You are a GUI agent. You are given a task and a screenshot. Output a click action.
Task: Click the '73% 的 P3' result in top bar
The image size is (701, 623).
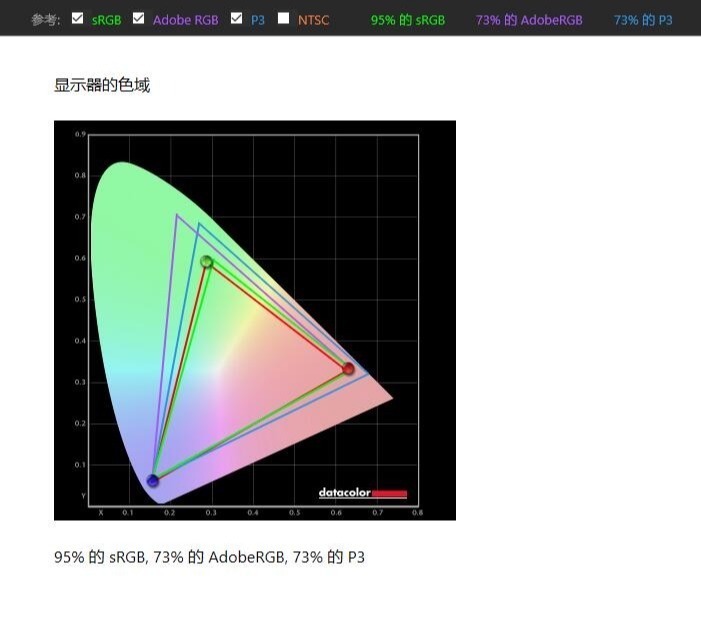(x=643, y=20)
